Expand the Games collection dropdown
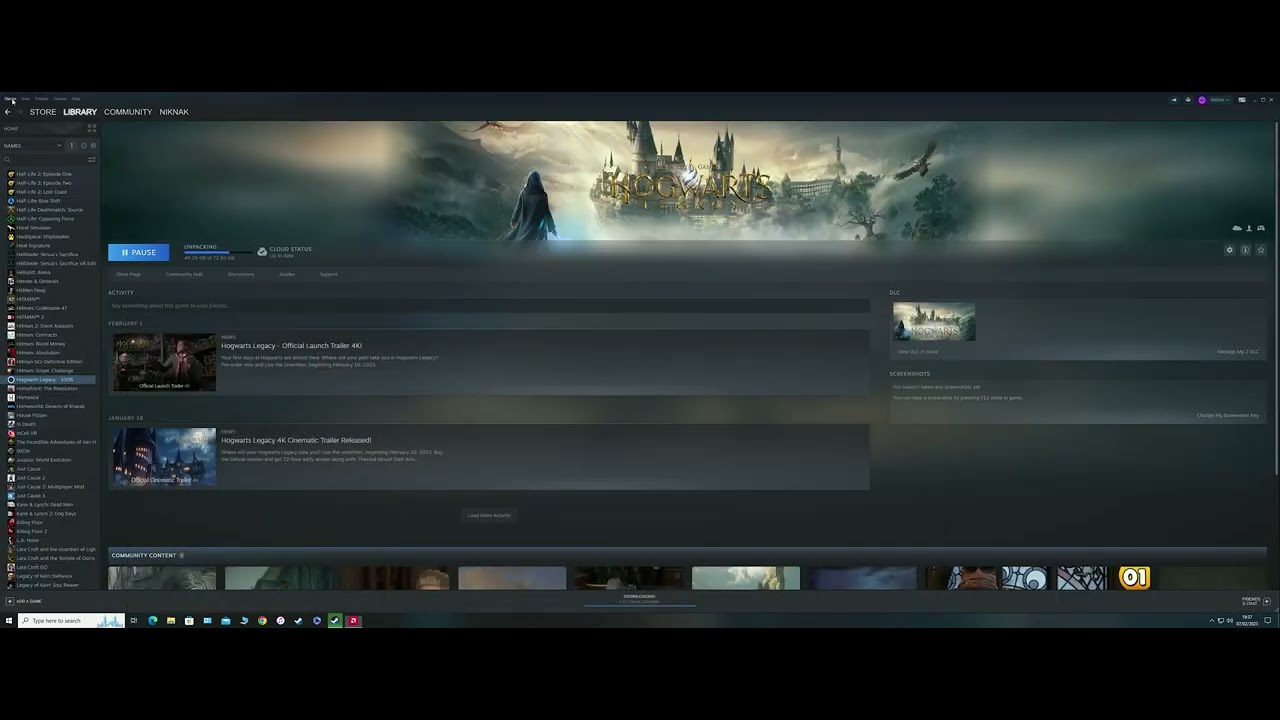The width and height of the screenshot is (1280, 720). click(x=59, y=145)
